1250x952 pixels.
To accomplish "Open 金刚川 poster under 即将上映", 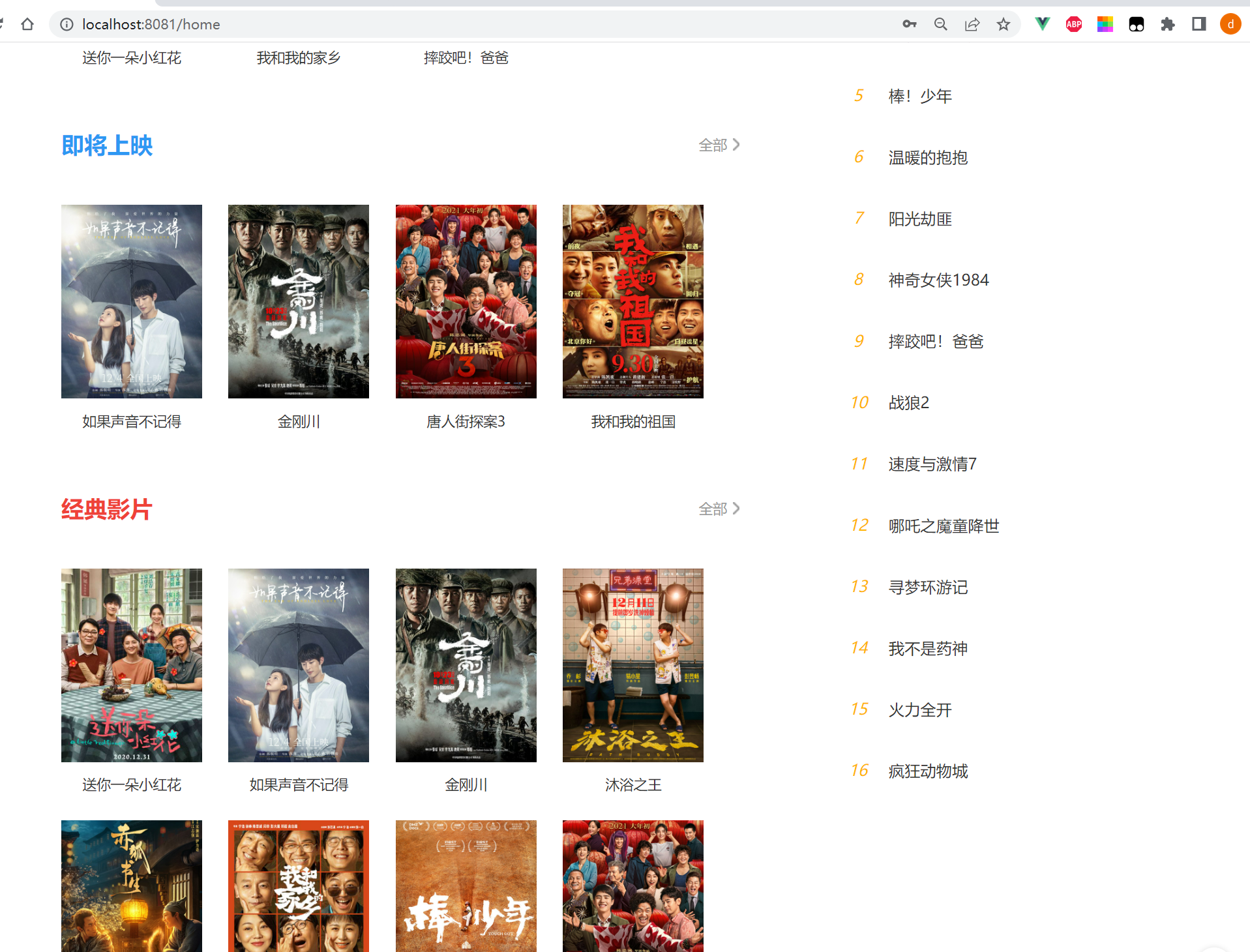I will pyautogui.click(x=299, y=301).
